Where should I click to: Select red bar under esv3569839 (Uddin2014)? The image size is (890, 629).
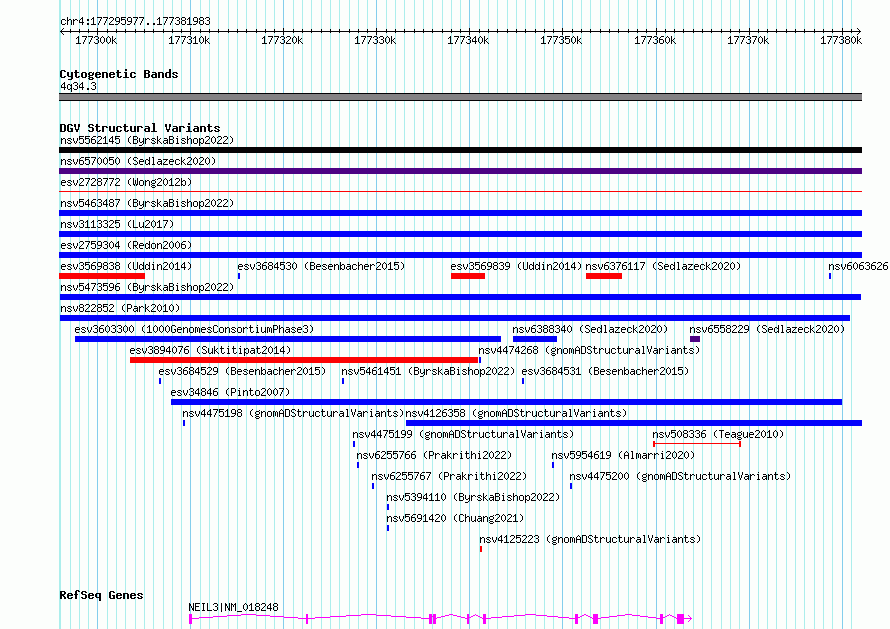tap(468, 276)
